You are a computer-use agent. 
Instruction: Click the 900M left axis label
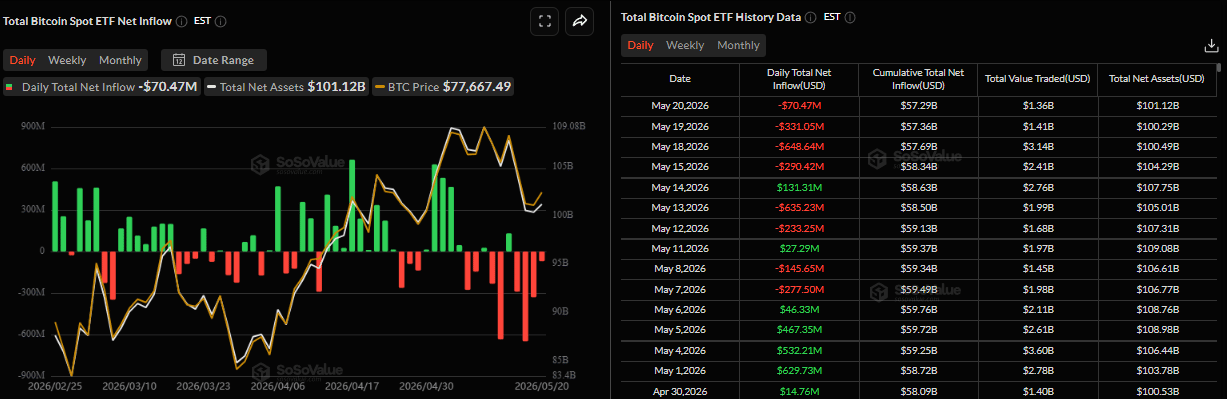(x=33, y=127)
